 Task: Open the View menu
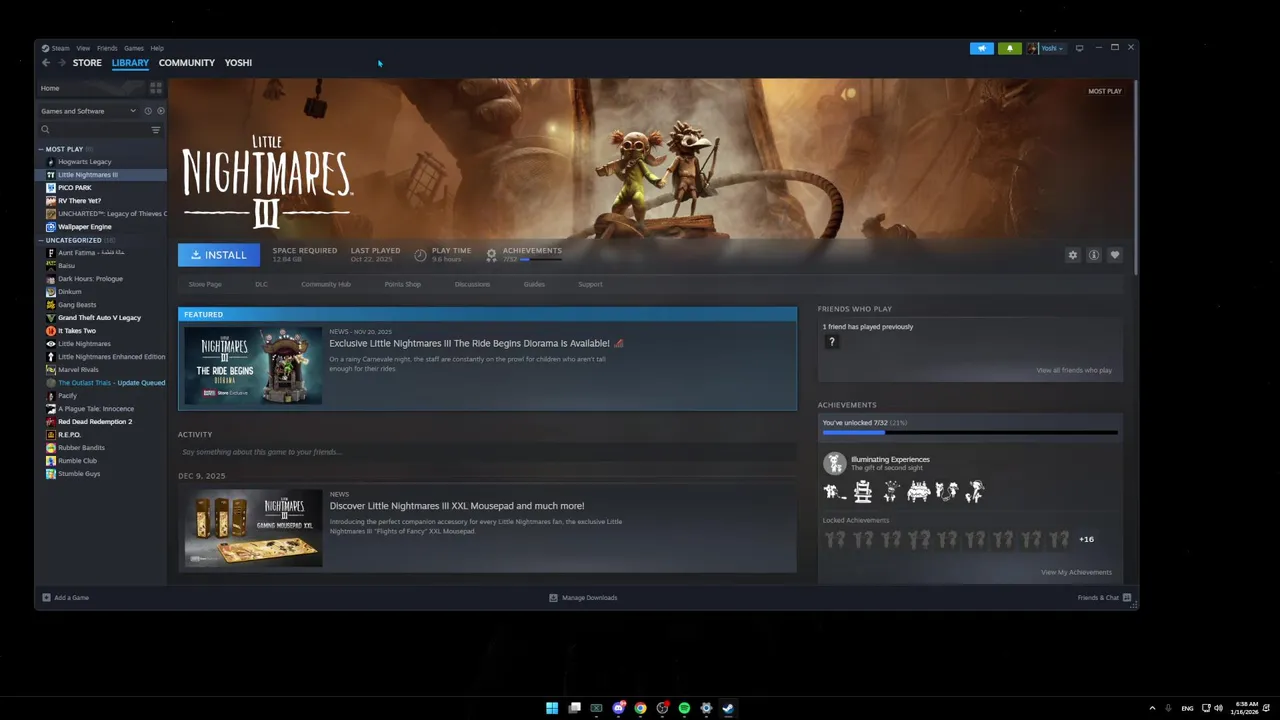(x=83, y=48)
